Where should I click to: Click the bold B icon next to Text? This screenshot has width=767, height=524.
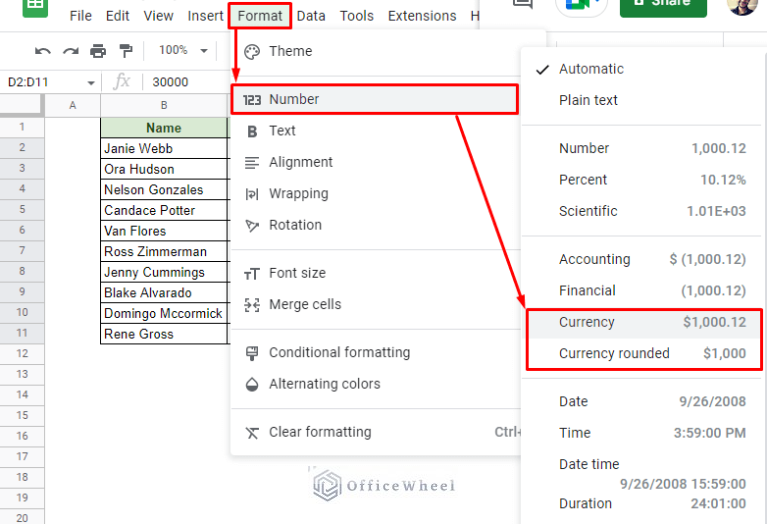point(252,132)
